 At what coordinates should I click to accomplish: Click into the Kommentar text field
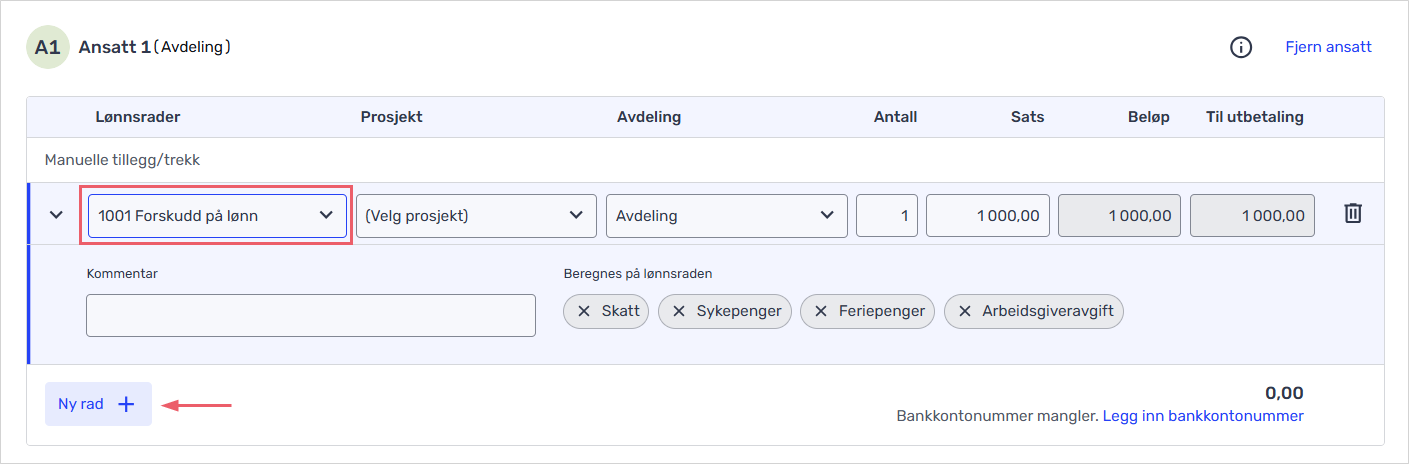(x=311, y=315)
